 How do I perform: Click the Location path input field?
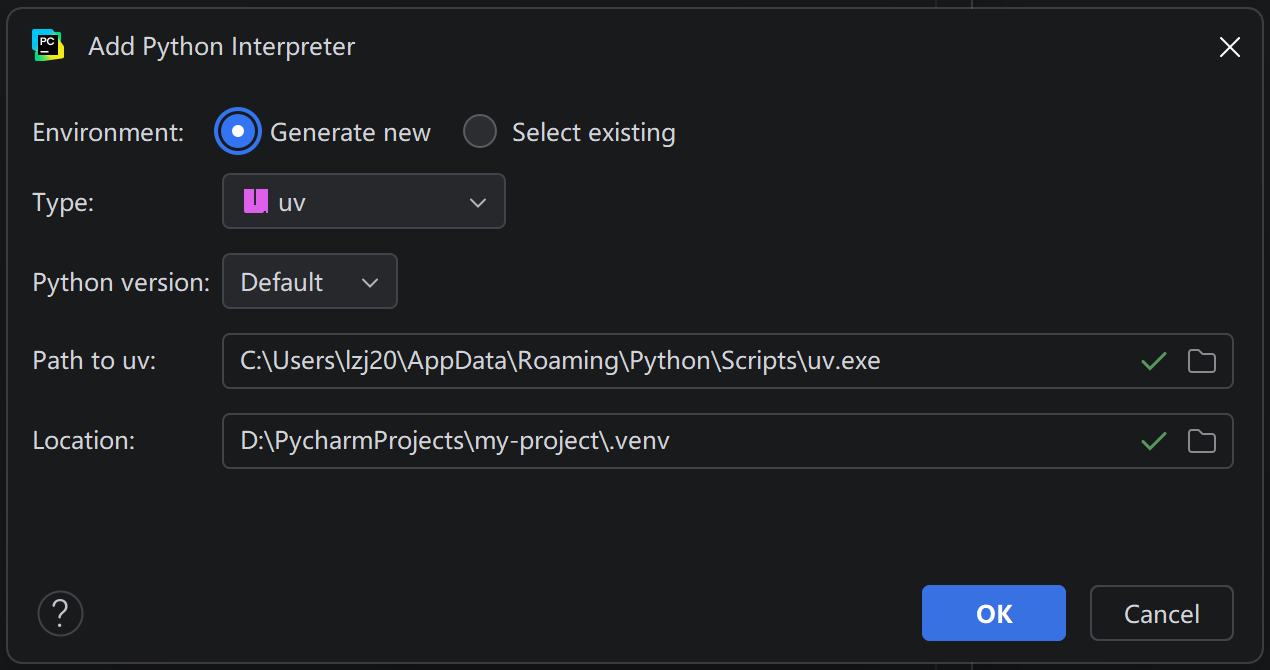tap(727, 441)
